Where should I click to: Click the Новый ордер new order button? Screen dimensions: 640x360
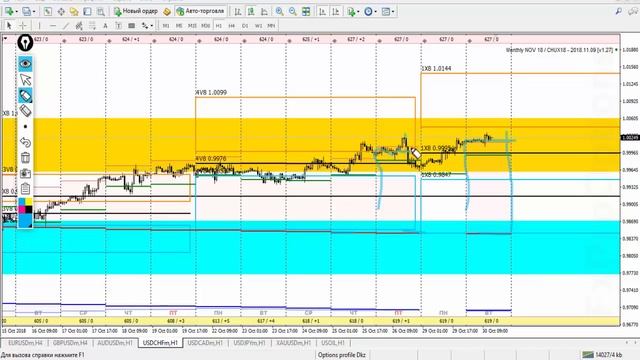pyautogui.click(x=136, y=11)
